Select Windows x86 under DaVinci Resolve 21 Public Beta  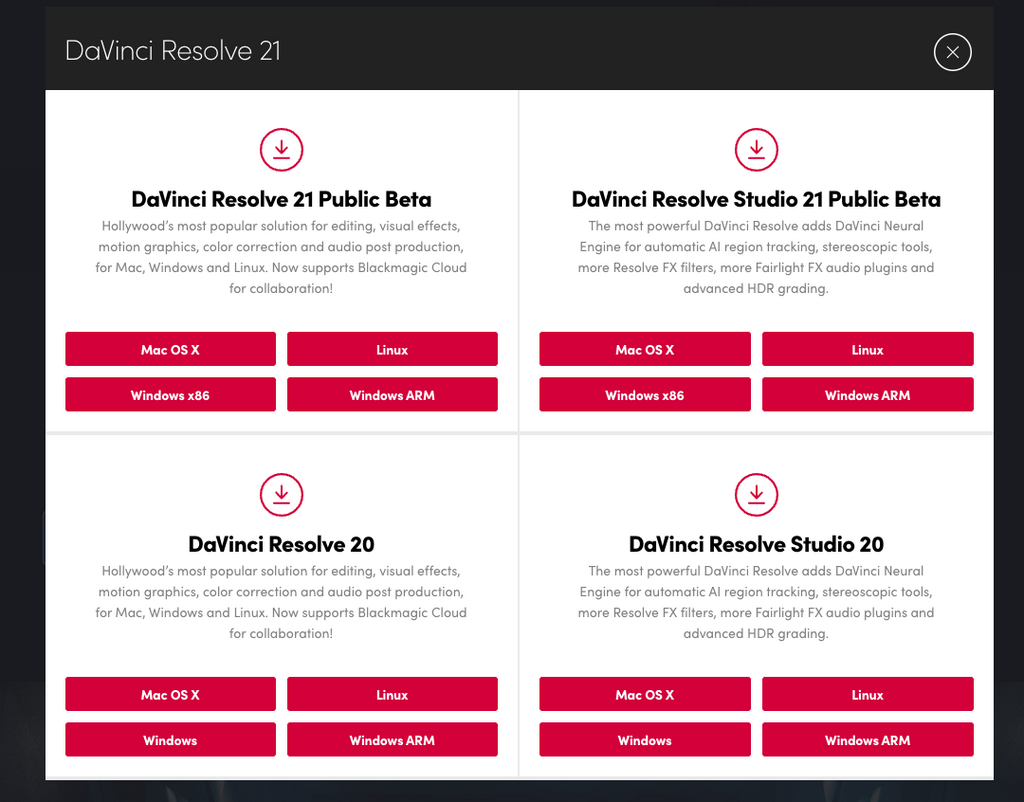click(170, 394)
